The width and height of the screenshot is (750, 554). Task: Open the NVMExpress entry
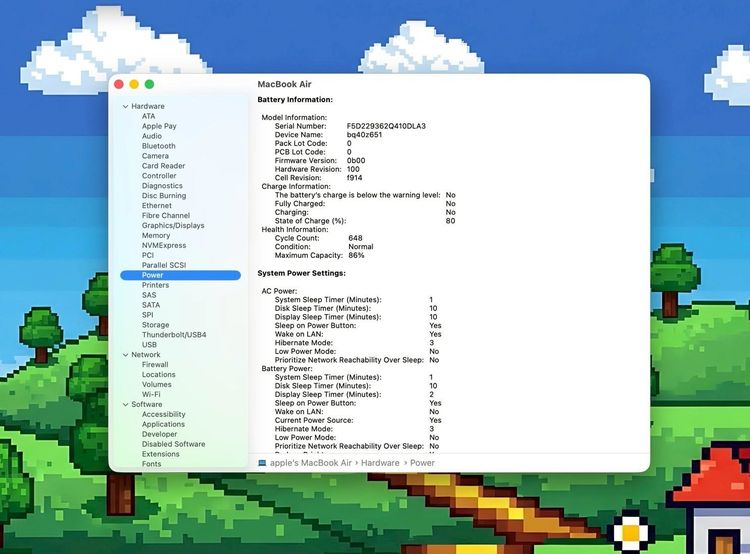tap(164, 245)
